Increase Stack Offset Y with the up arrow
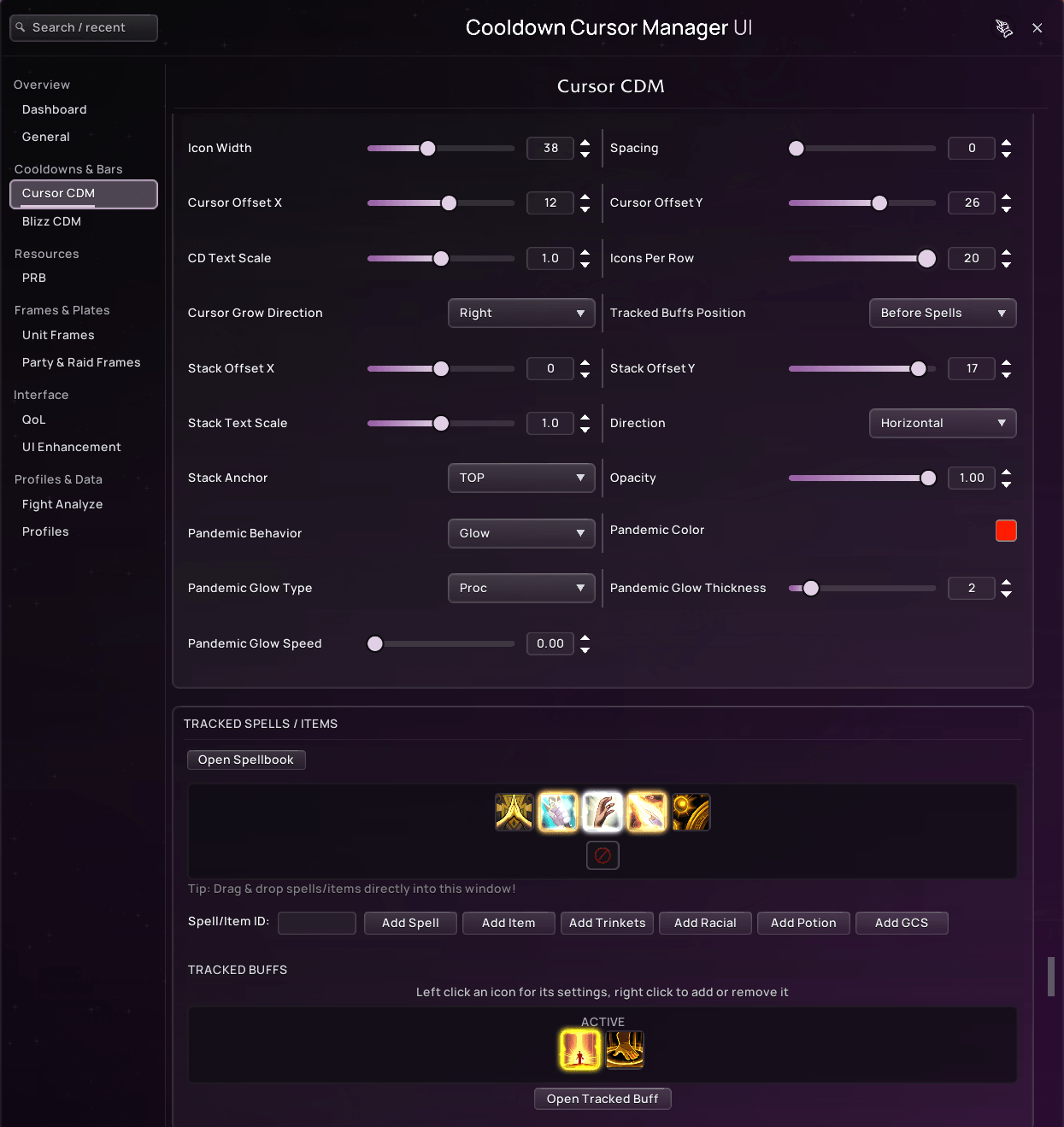The height and width of the screenshot is (1127, 1064). pos(1007,363)
